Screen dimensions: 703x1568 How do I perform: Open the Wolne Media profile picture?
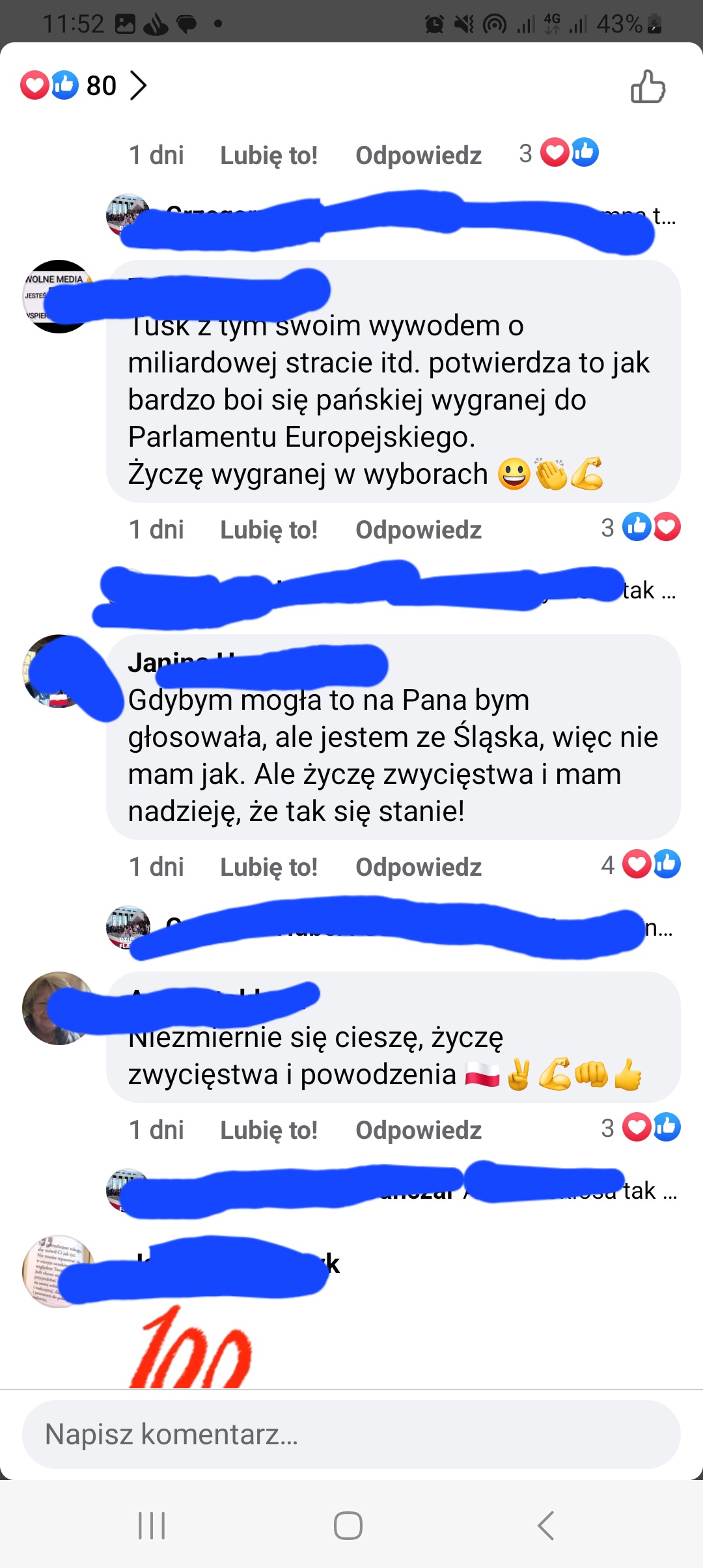point(59,296)
